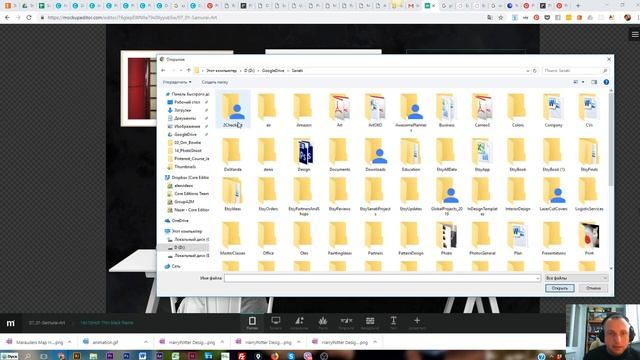Screen dimensions: 640x360
Task: Refresh the folder listing in address bar
Action: click(535, 71)
